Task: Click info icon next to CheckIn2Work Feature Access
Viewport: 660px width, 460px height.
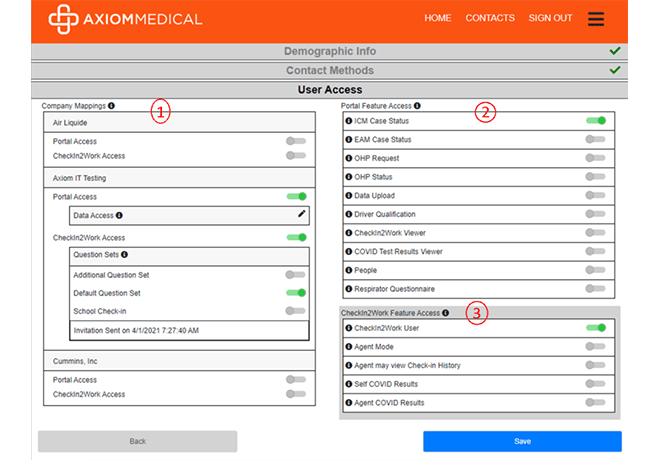Action: (445, 313)
